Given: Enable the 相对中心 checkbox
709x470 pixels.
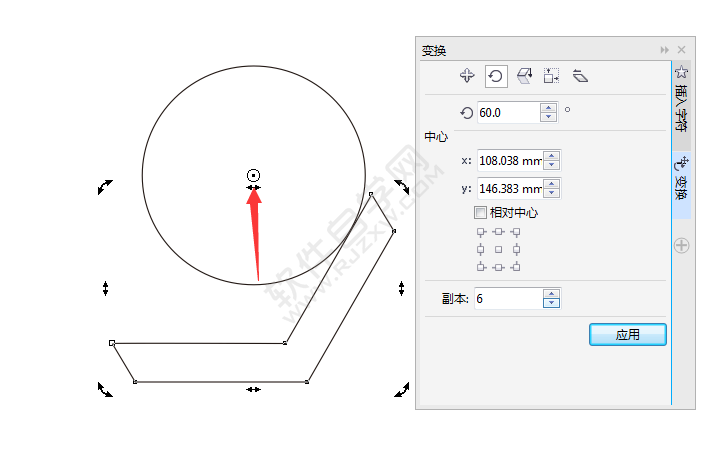Looking at the screenshot, I should [x=481, y=213].
